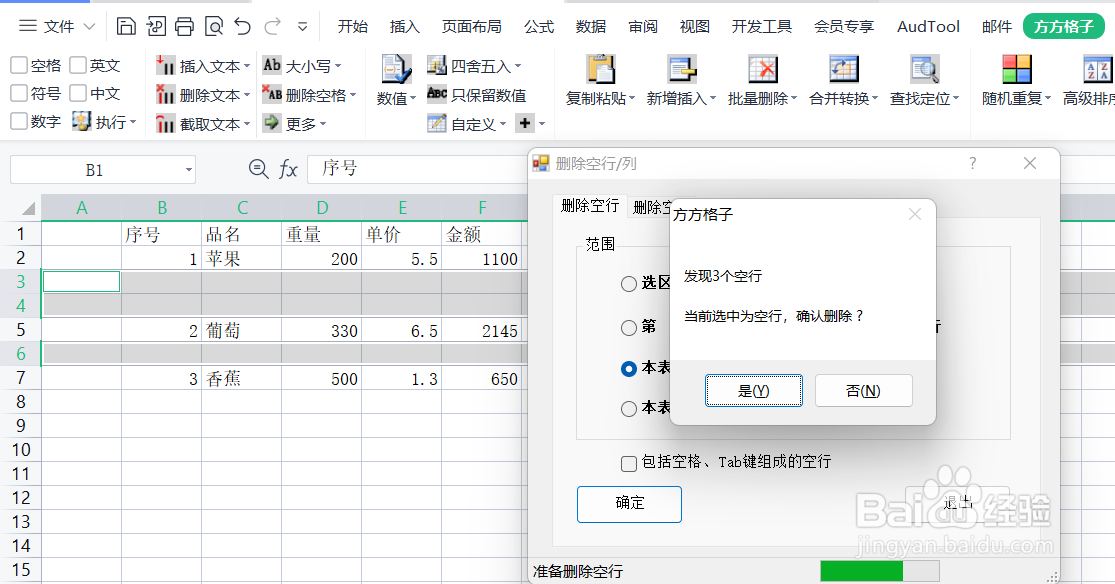Click 是(Y) to confirm deletion
1115x584 pixels.
pyautogui.click(x=754, y=391)
